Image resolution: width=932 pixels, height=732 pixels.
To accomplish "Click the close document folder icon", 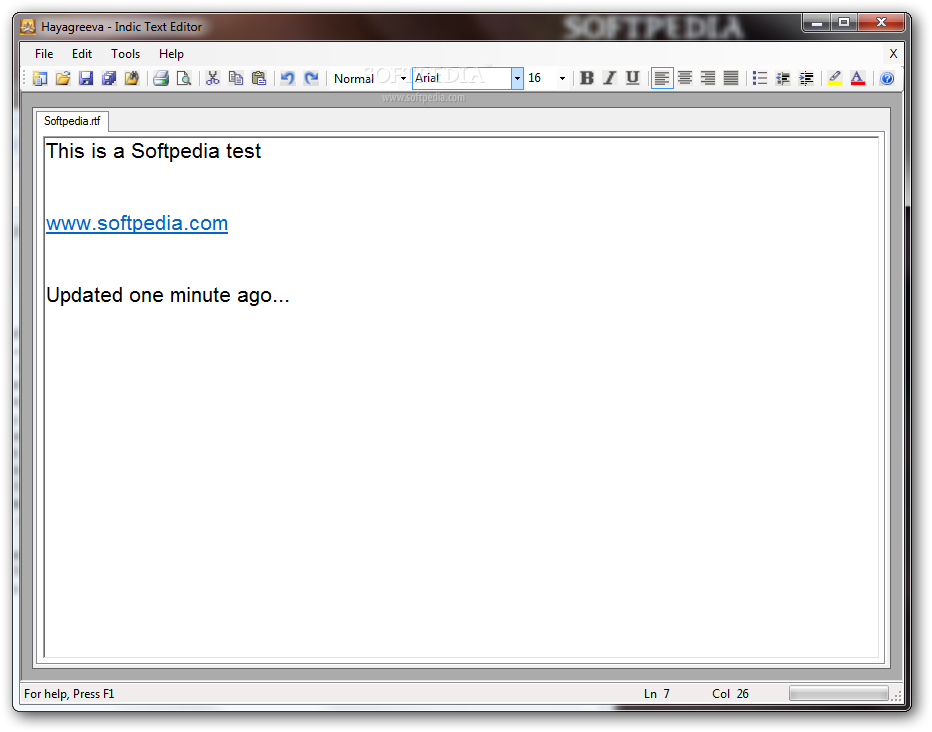I will 132,78.
